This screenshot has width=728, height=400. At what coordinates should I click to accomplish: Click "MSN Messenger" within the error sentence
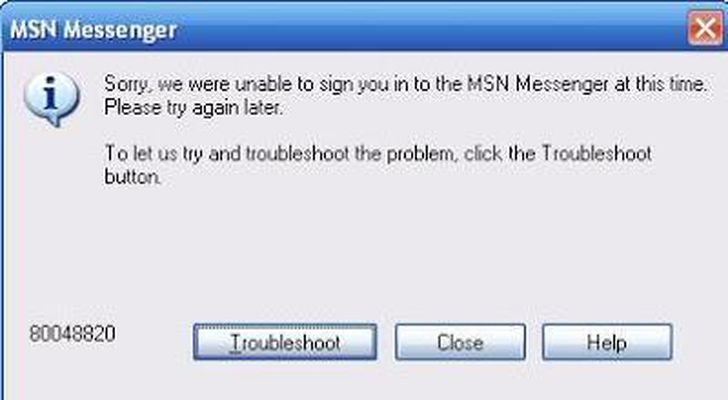pos(537,84)
